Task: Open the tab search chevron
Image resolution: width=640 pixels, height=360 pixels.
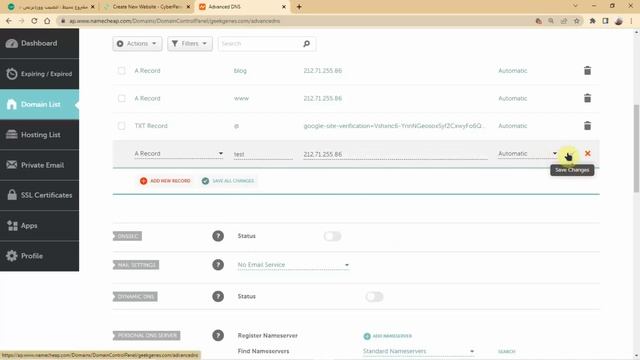Action: coord(575,6)
